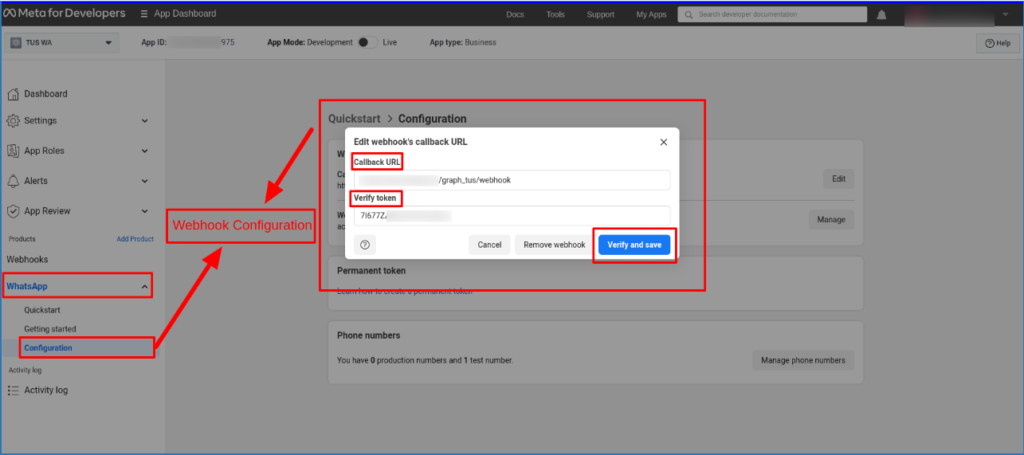Focus the Callback URL input field

point(512,180)
